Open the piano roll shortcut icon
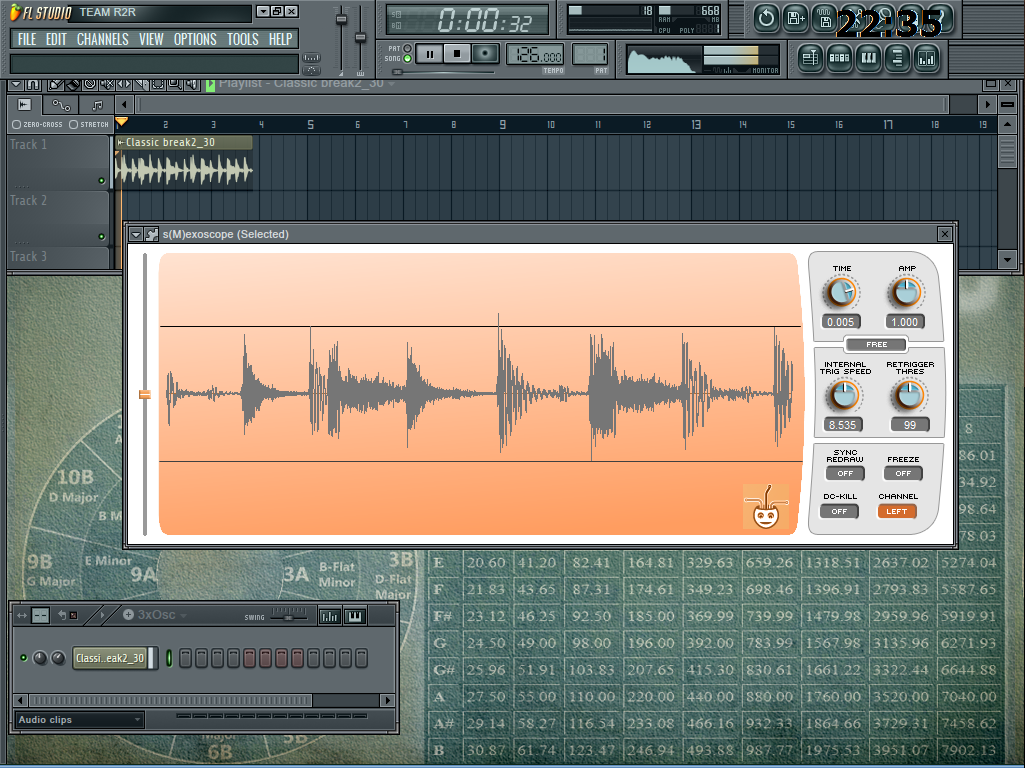Image resolution: width=1025 pixels, height=768 pixels. point(868,58)
